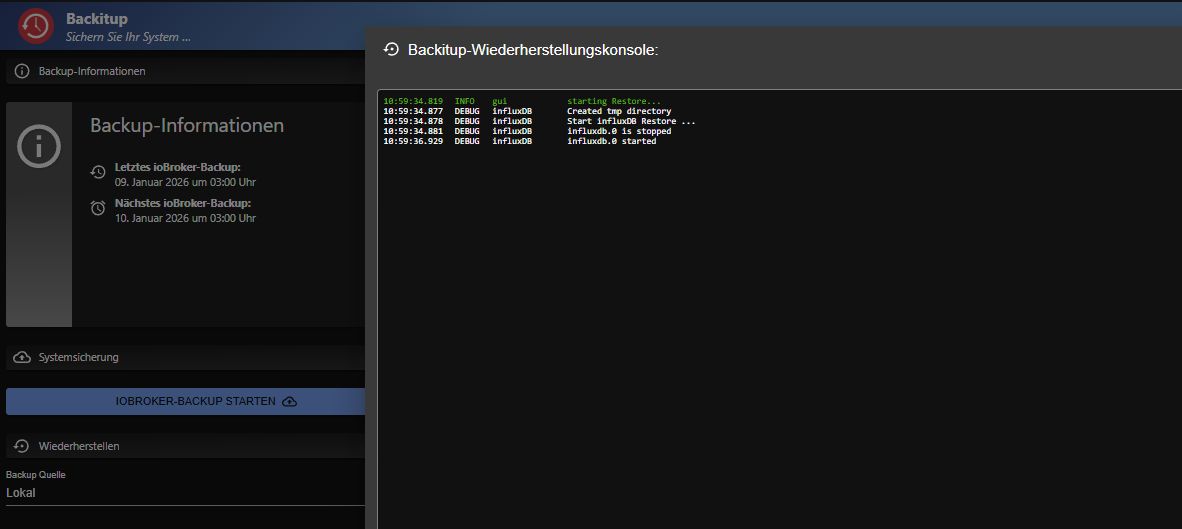Click the info icon beside Backup-Informationen header
Image resolution: width=1182 pixels, height=529 pixels.
(x=22, y=72)
